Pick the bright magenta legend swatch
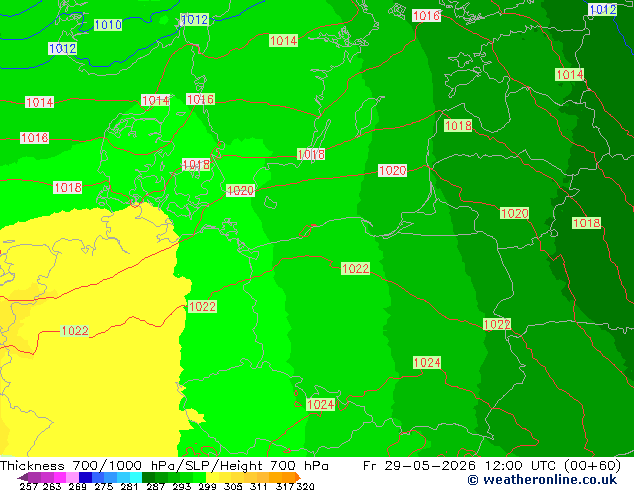This screenshot has width=634, height=490. [60, 477]
